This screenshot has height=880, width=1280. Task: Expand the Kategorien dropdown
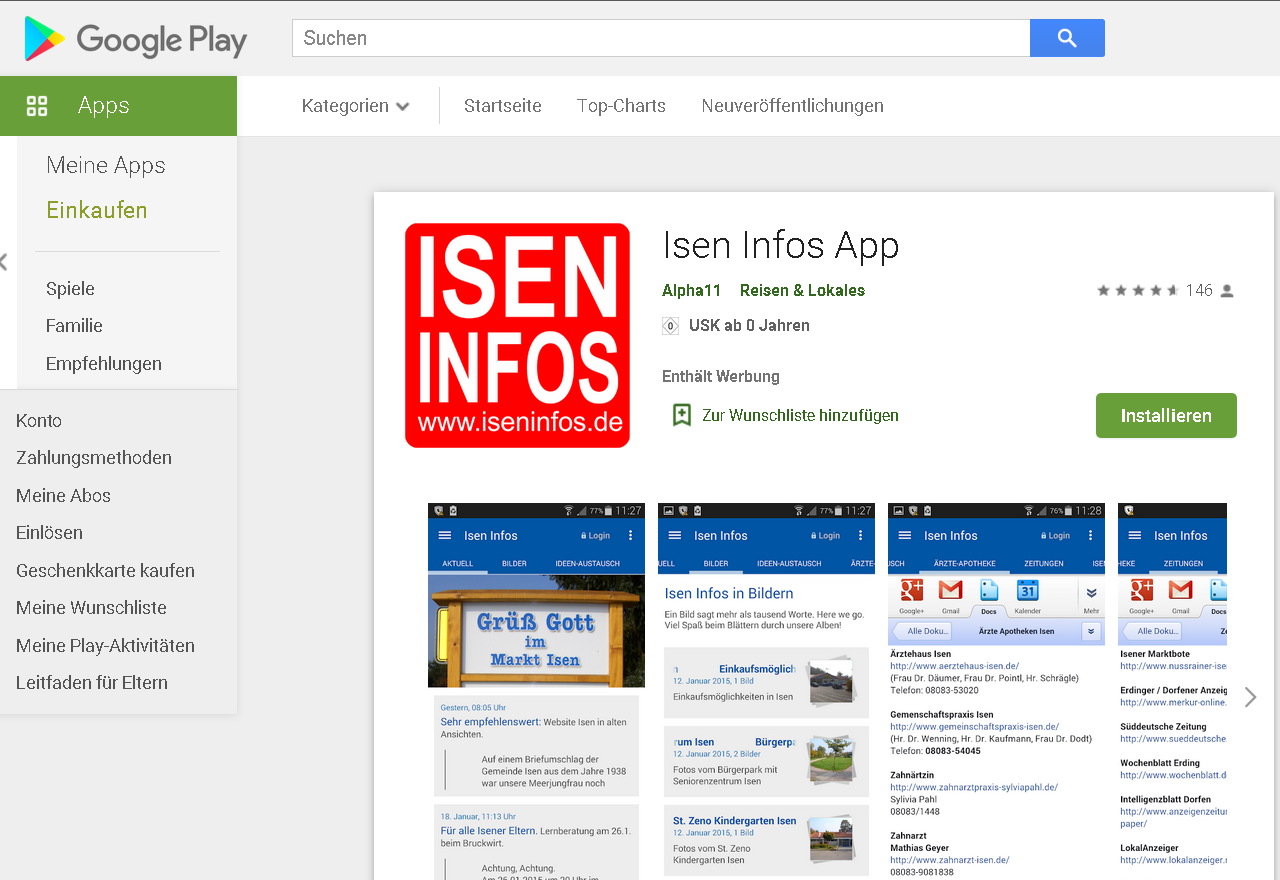tap(356, 106)
